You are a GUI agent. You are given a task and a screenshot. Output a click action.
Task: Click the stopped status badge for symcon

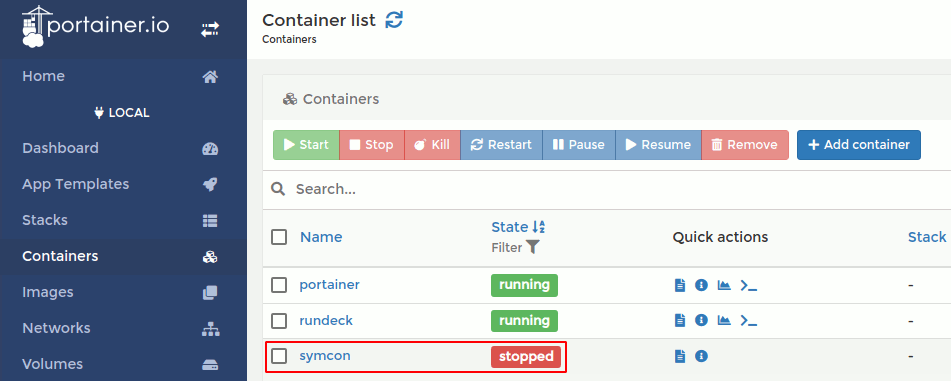(526, 357)
